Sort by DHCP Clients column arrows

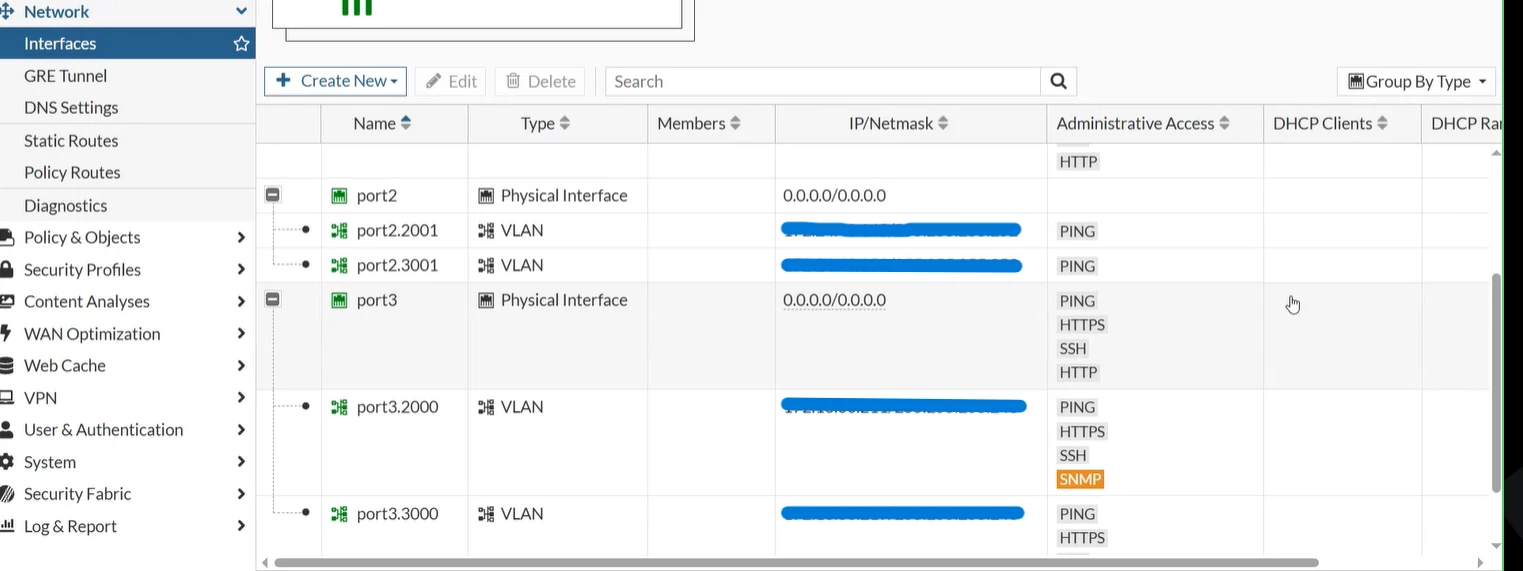click(x=1382, y=123)
